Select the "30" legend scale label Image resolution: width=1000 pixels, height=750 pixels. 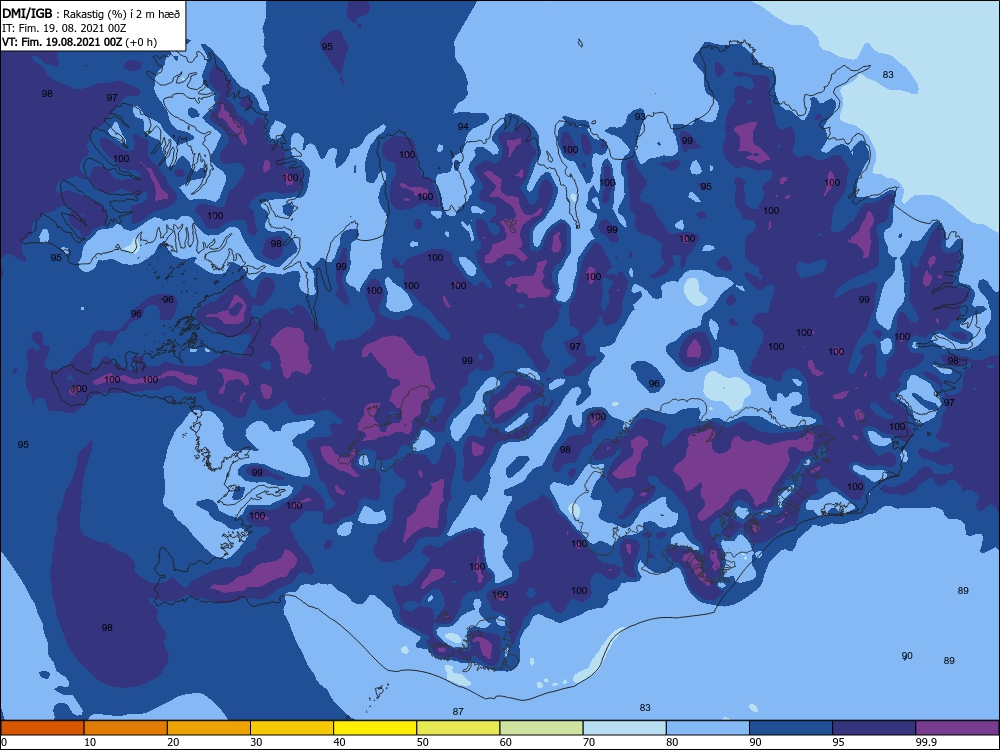[x=256, y=742]
